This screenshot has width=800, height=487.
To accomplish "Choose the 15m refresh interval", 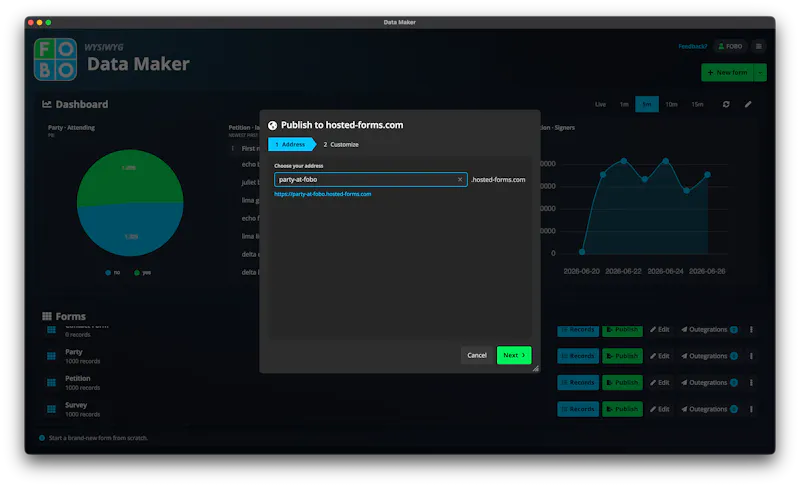I will click(x=697, y=104).
